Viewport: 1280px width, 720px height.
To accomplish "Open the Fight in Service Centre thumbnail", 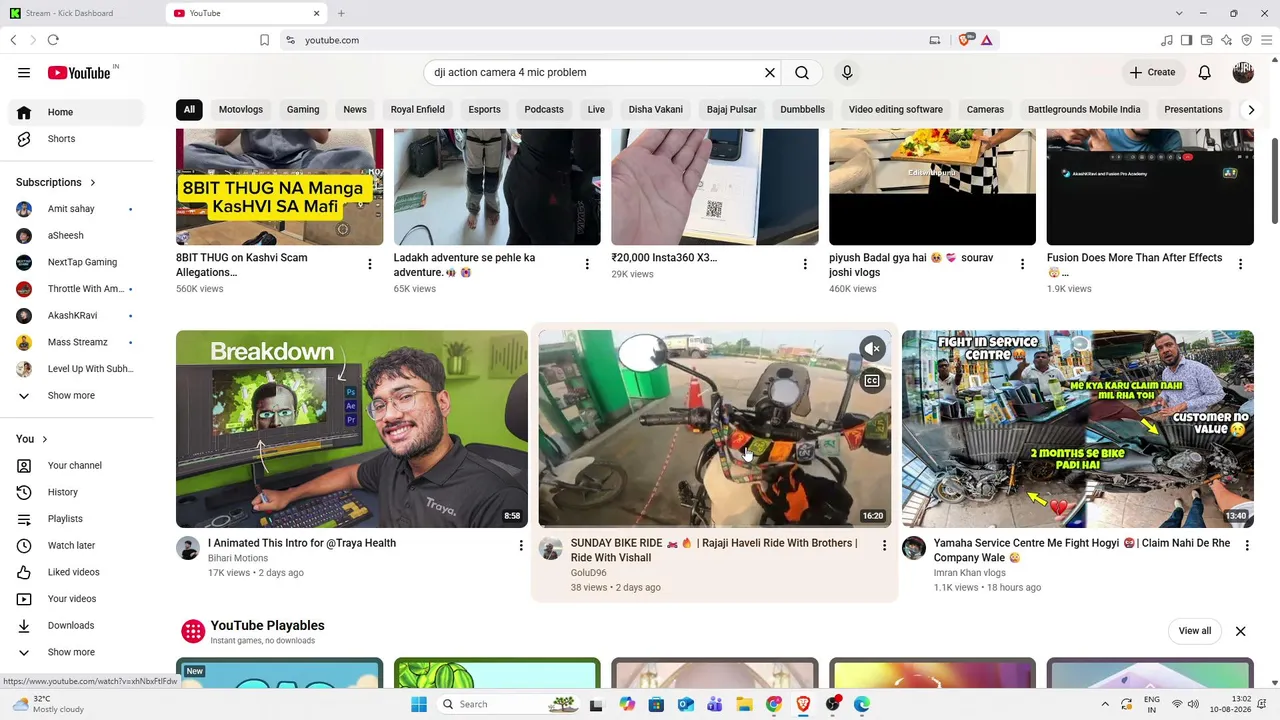I will click(1078, 429).
